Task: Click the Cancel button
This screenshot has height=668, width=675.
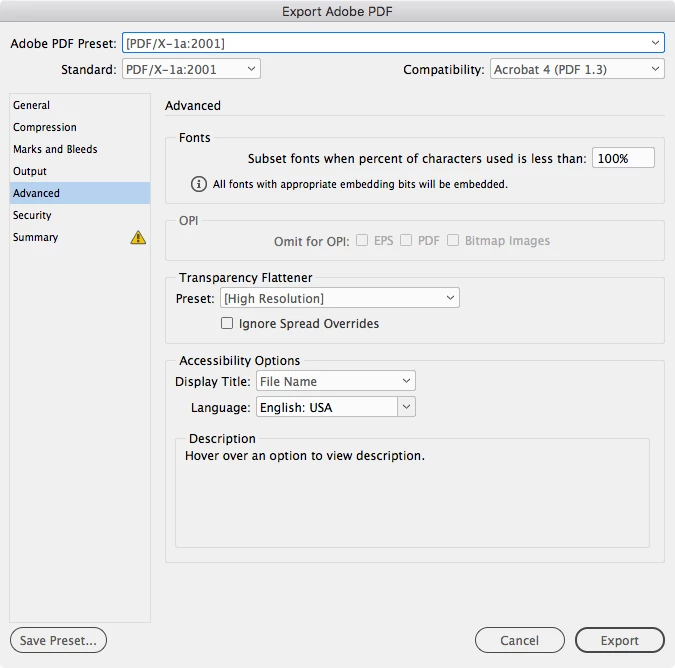Action: [x=520, y=640]
